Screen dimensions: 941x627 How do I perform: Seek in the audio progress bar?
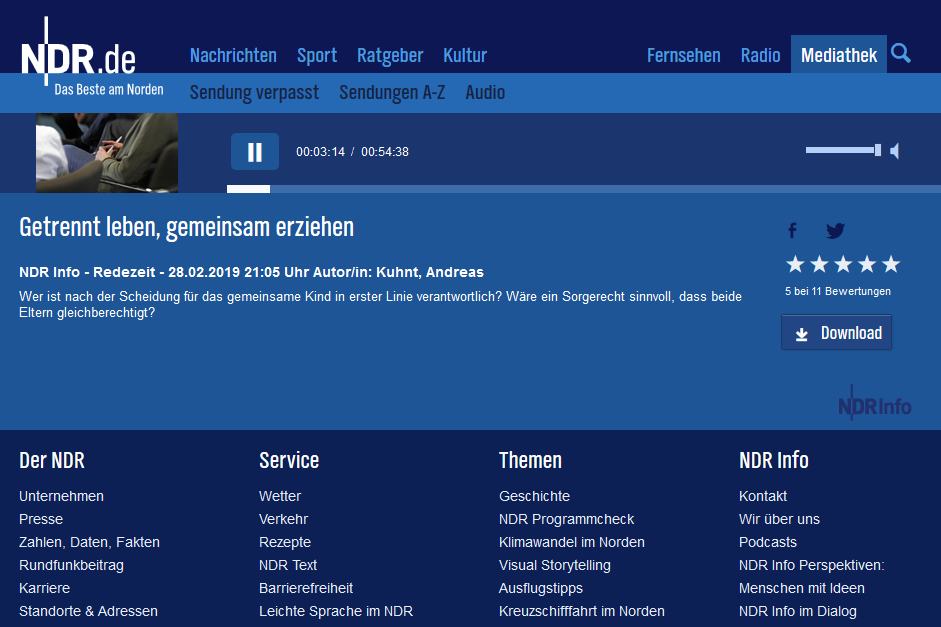click(583, 189)
